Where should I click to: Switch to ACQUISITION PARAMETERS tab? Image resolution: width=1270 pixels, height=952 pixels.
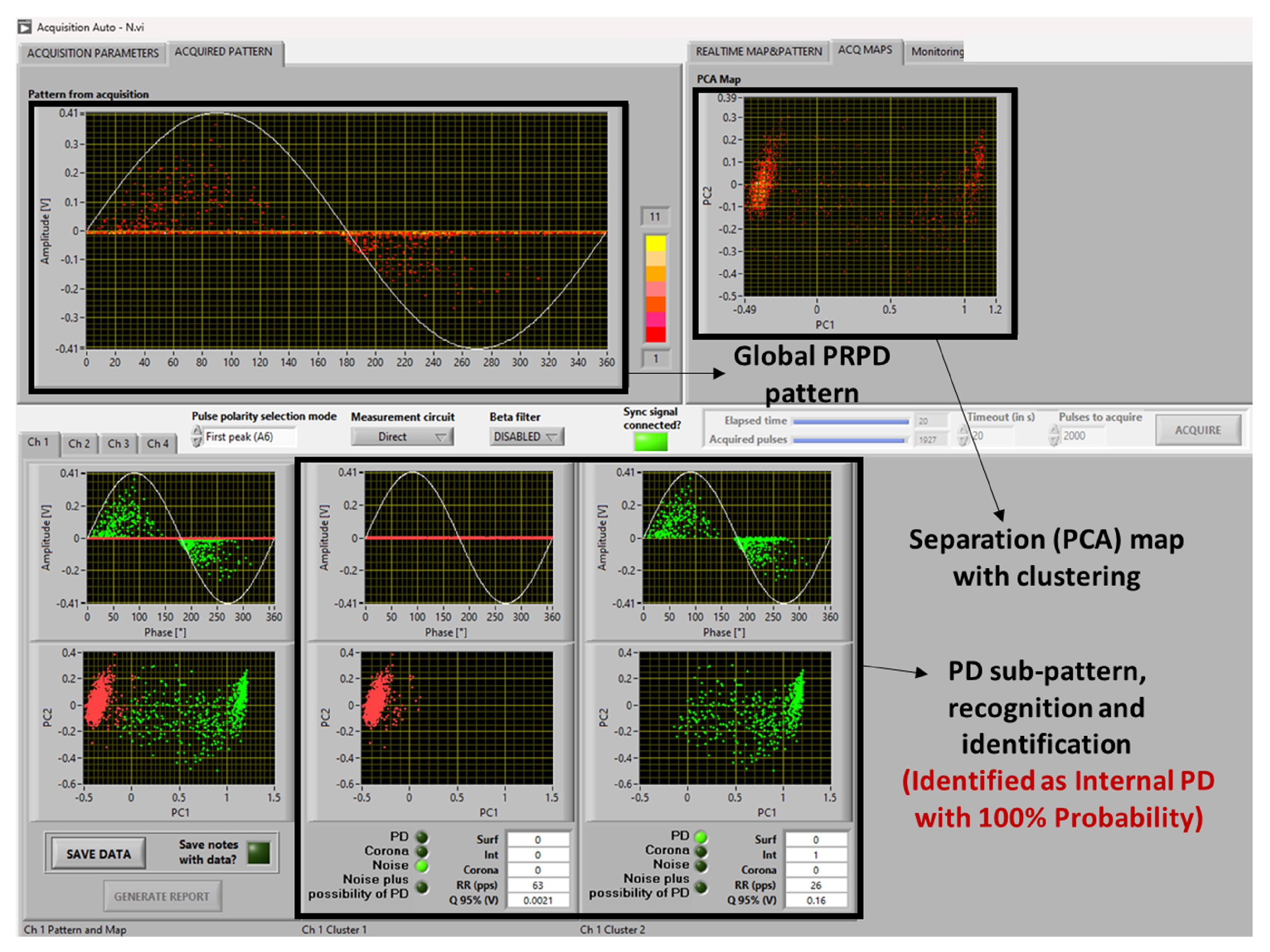click(x=92, y=53)
